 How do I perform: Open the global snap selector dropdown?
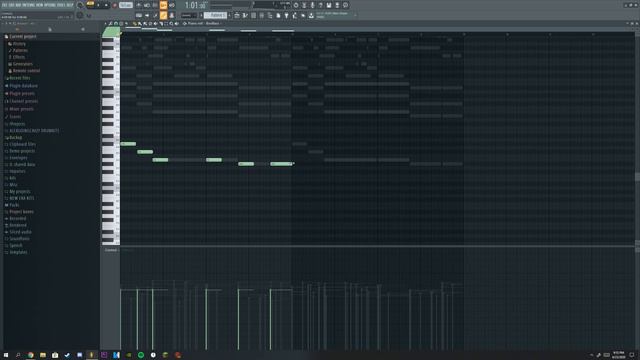click(188, 15)
